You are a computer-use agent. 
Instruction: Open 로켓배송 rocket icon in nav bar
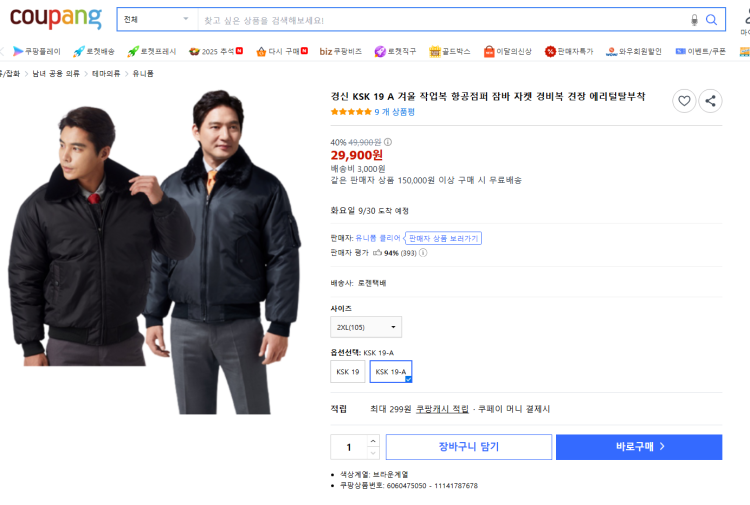pyautogui.click(x=79, y=52)
